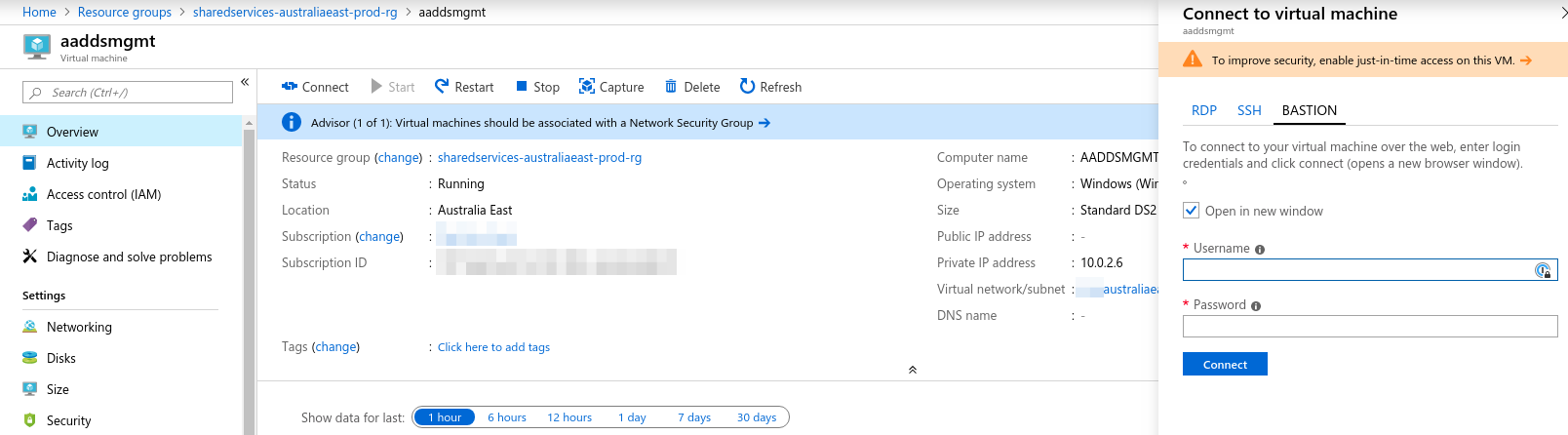Screen dimensions: 1568x435
Task: Click the just-in-time warning triangle icon
Action: click(x=1192, y=59)
